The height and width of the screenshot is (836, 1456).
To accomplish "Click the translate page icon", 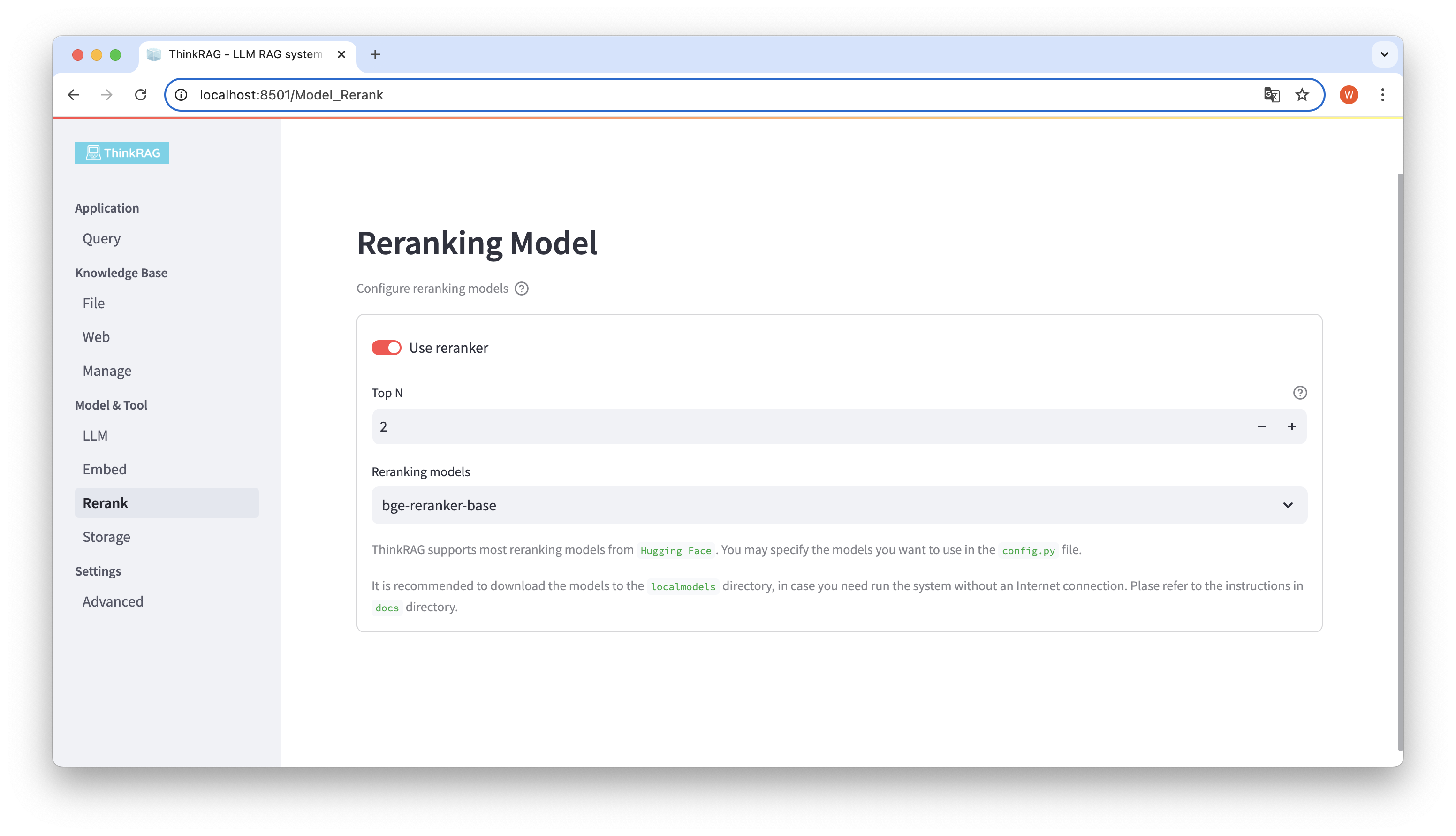I will (1271, 95).
